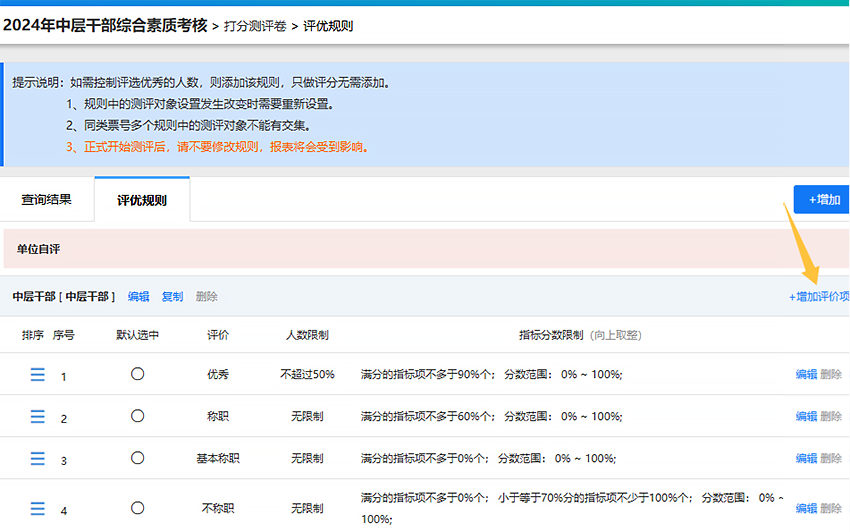Click the sort handle icon for row 2 称职
850x532 pixels.
[x=37, y=416]
